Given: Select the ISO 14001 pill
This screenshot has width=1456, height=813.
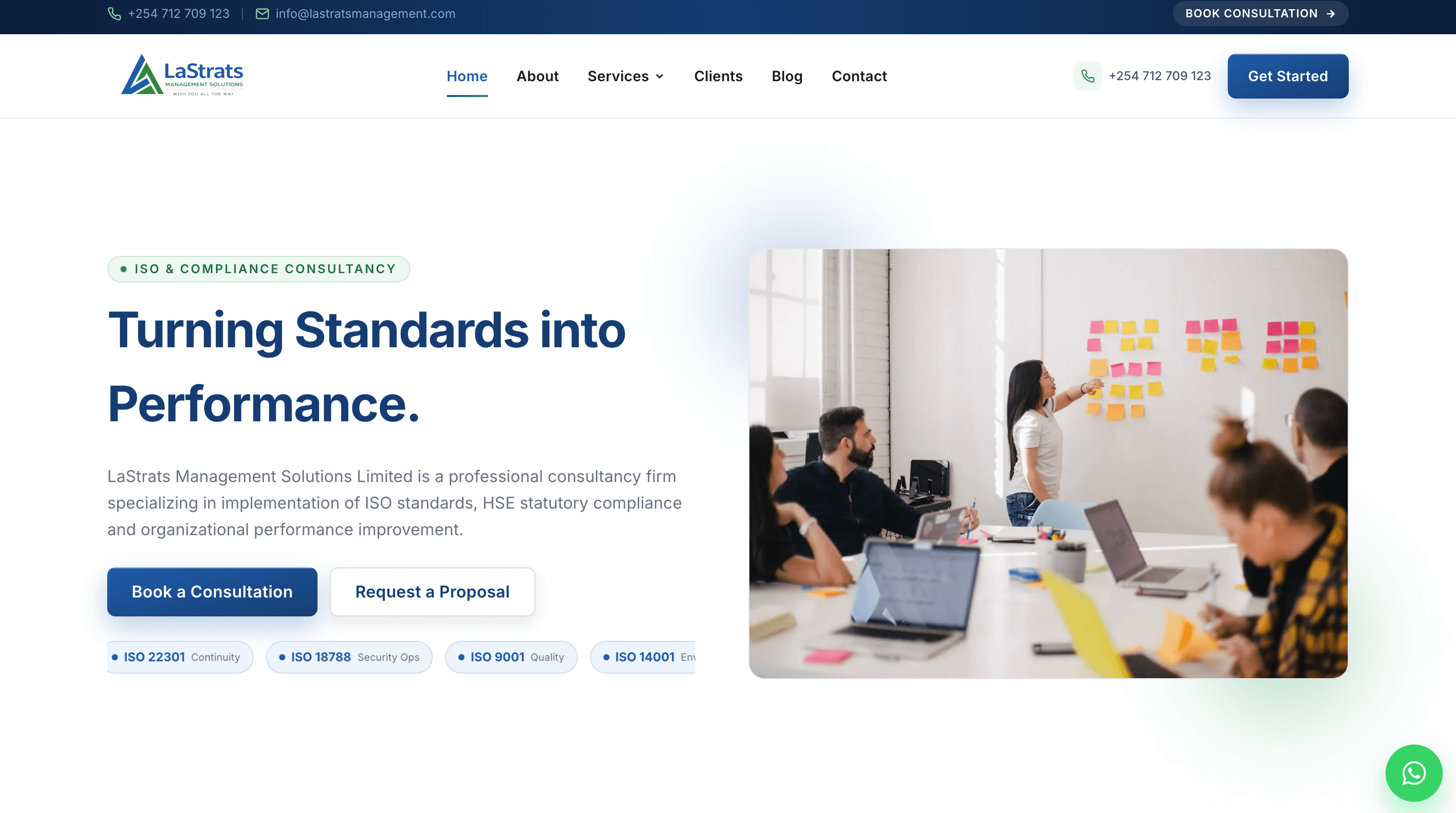Looking at the screenshot, I should [x=643, y=657].
